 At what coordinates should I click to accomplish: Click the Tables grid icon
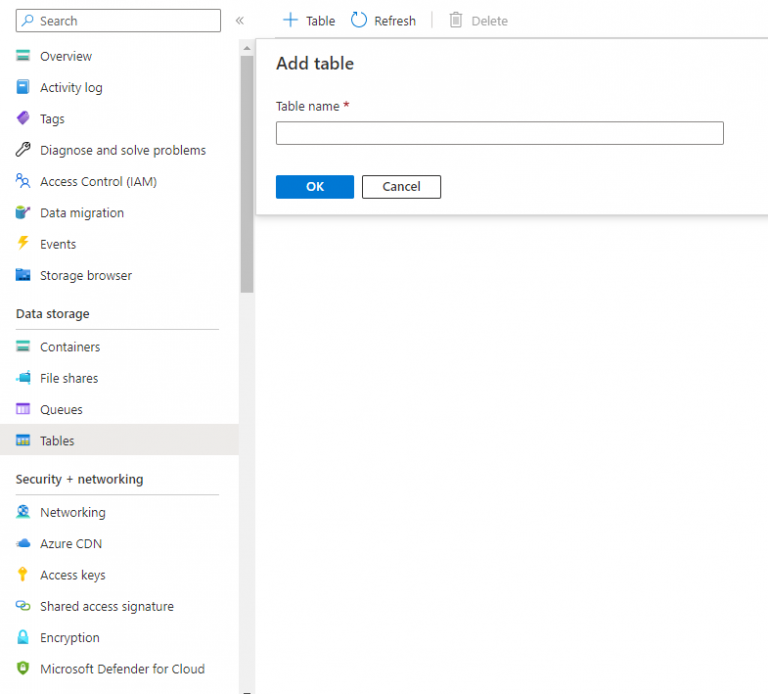point(23,440)
